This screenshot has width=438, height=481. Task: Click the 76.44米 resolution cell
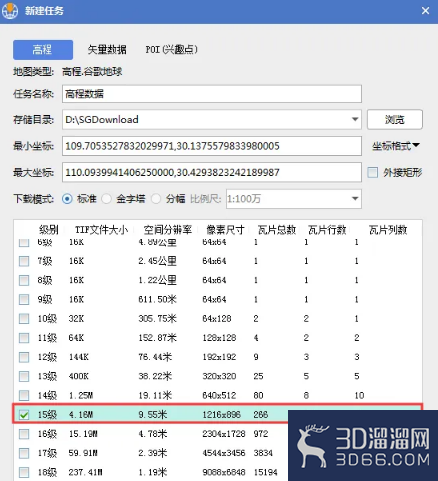tap(155, 357)
